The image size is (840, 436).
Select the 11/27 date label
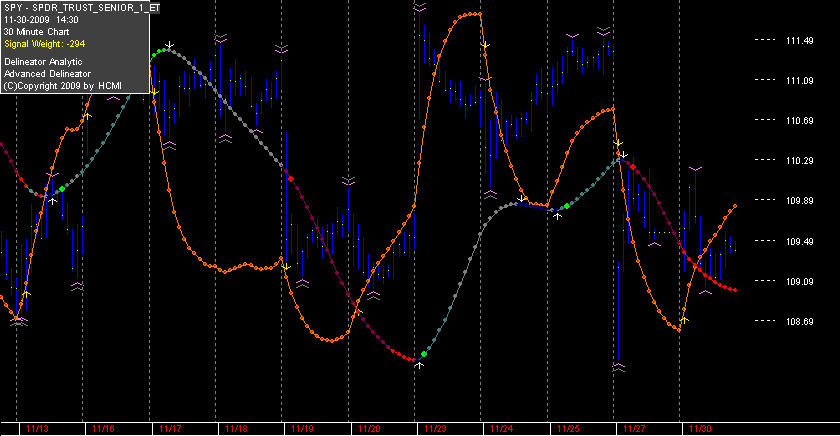pyautogui.click(x=634, y=429)
